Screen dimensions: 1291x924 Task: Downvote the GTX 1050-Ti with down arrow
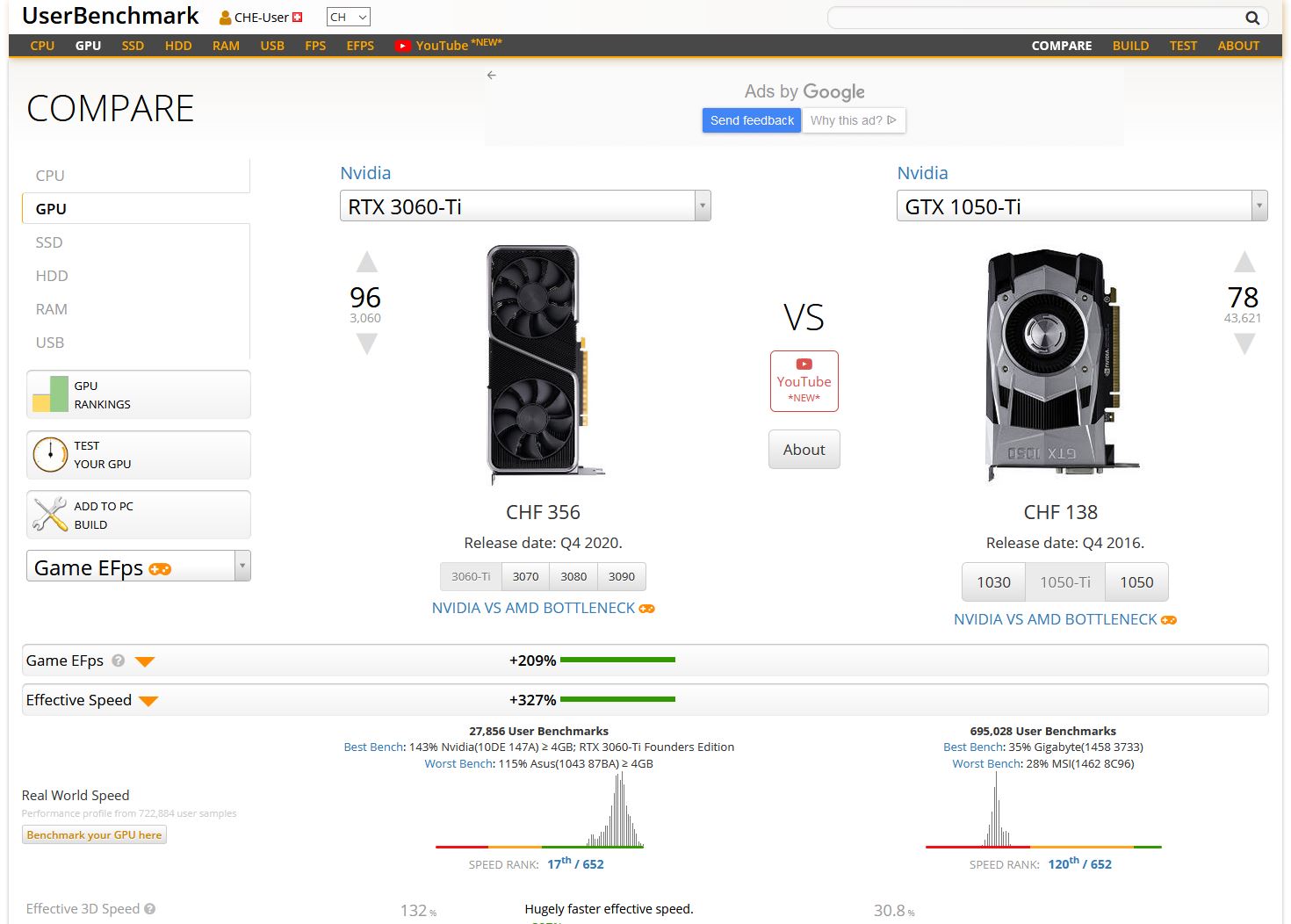pyautogui.click(x=1244, y=344)
